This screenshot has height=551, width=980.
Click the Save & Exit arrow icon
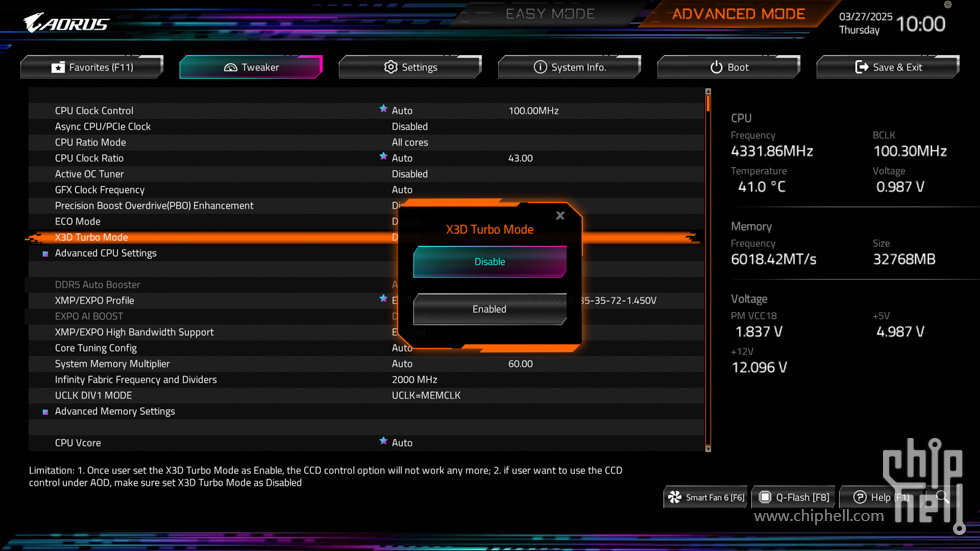coord(861,67)
